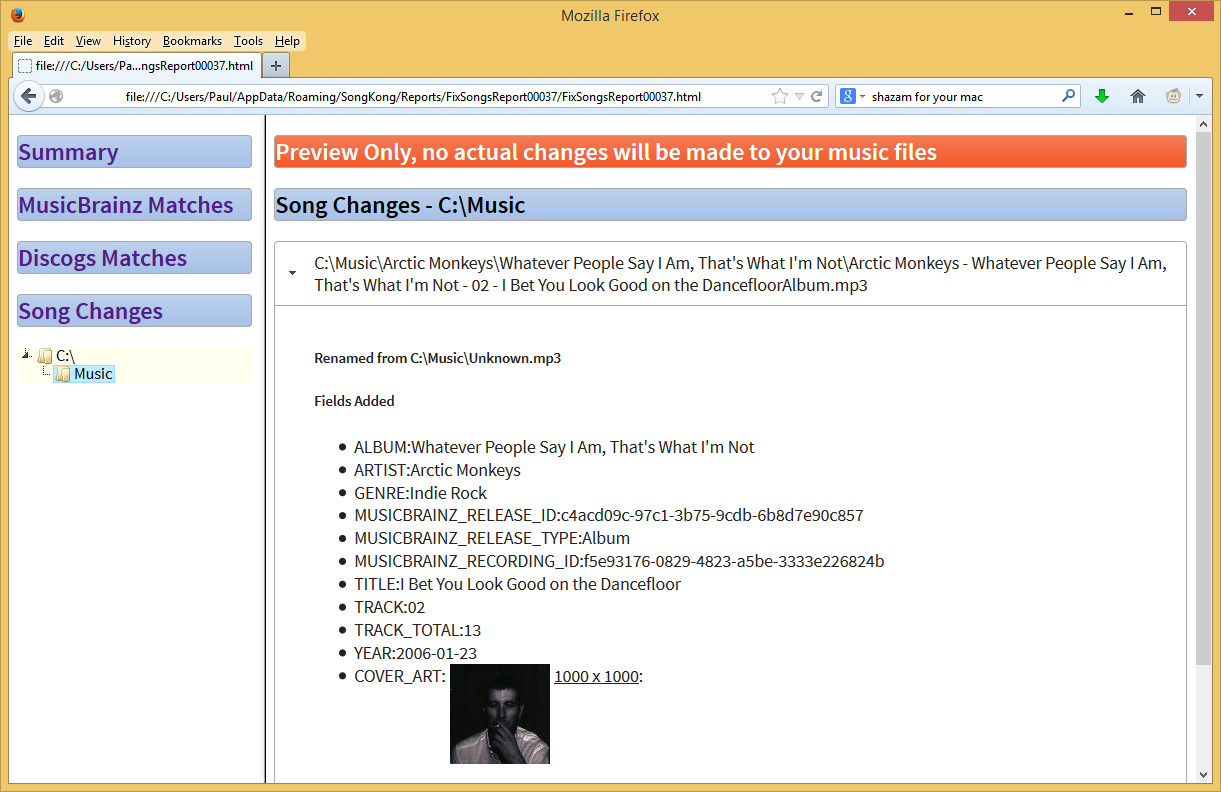Click ARTIST:Arctic Monkeys line

(x=437, y=470)
